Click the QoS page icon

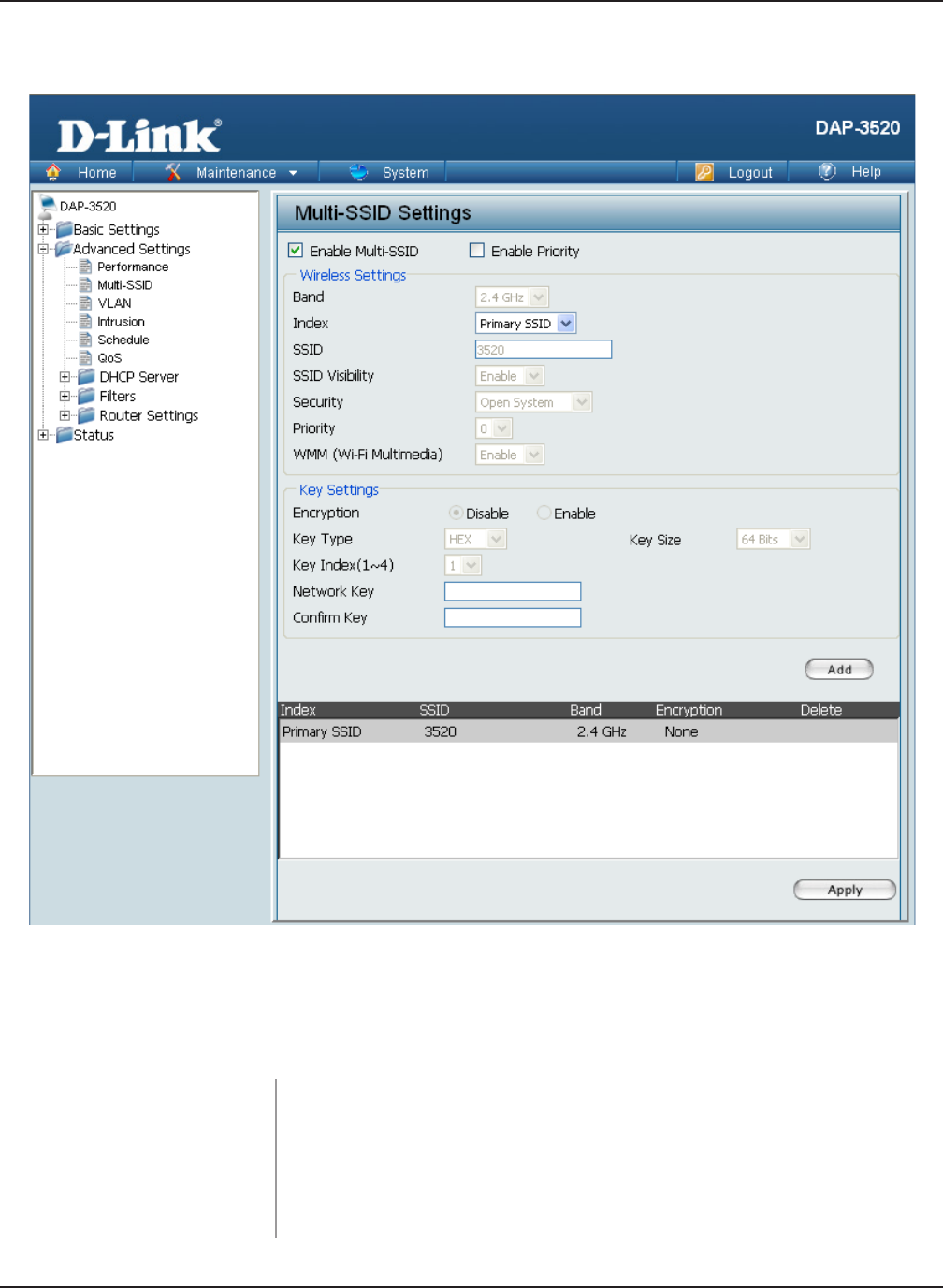(x=85, y=357)
